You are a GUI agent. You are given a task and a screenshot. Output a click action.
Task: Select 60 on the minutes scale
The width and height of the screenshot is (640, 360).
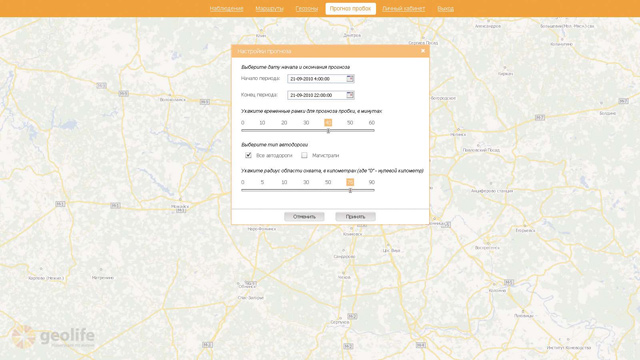pyautogui.click(x=371, y=122)
